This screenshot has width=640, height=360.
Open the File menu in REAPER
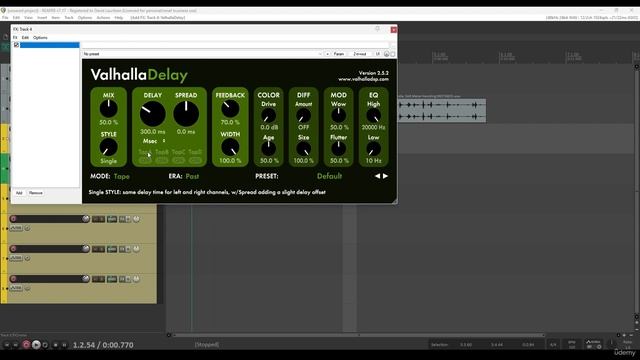[x=5, y=18]
